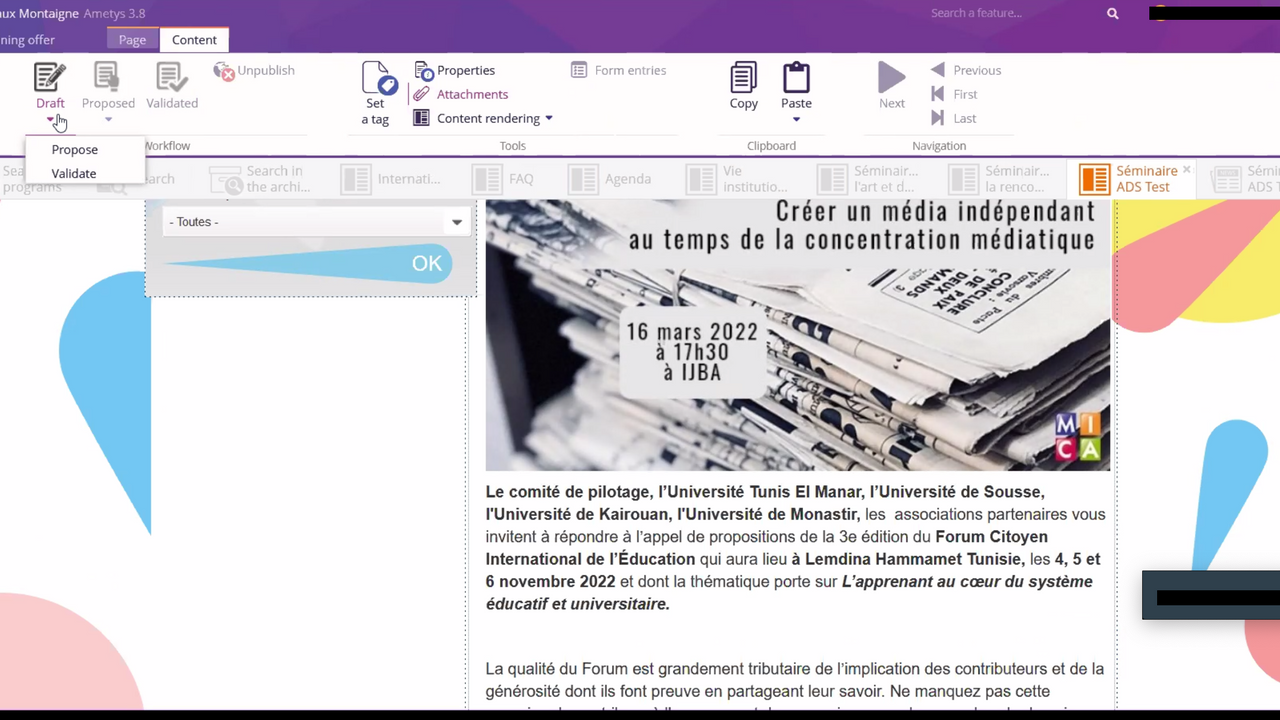Close the Séminaire ADS Test tab

tap(1186, 170)
